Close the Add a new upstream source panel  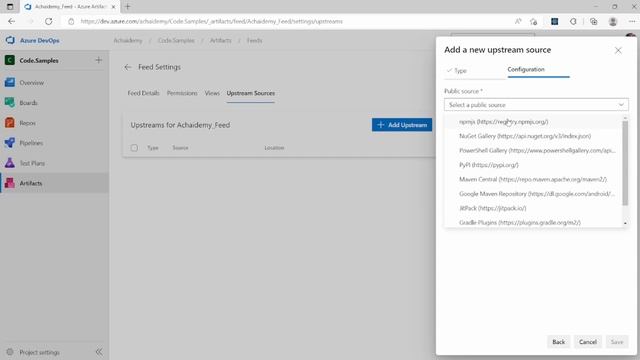tap(618, 50)
